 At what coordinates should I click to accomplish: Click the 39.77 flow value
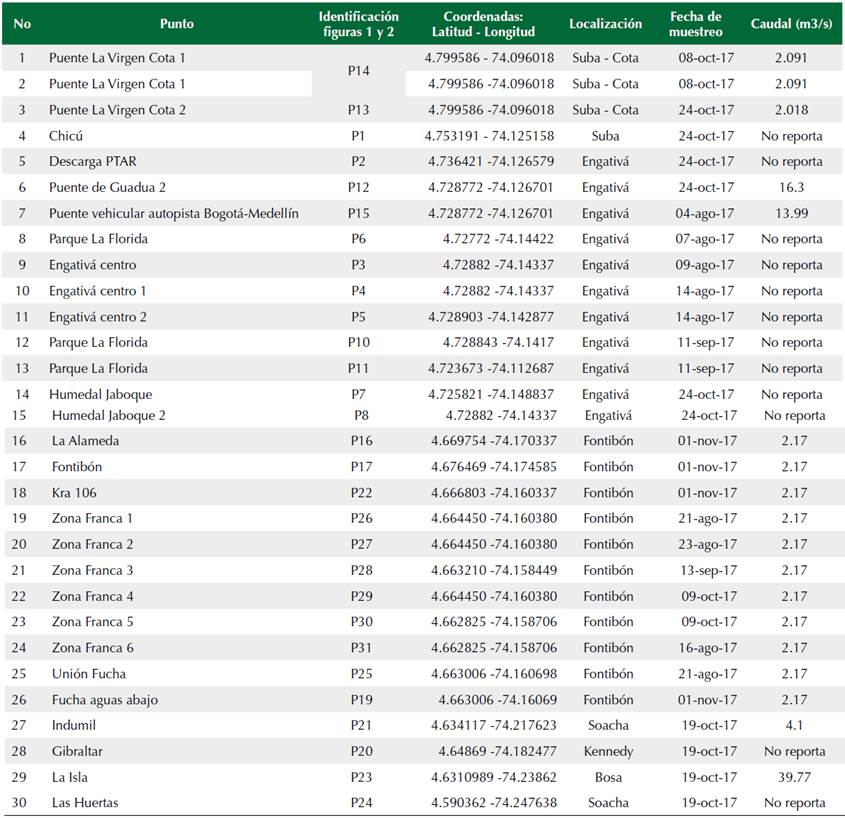[793, 777]
